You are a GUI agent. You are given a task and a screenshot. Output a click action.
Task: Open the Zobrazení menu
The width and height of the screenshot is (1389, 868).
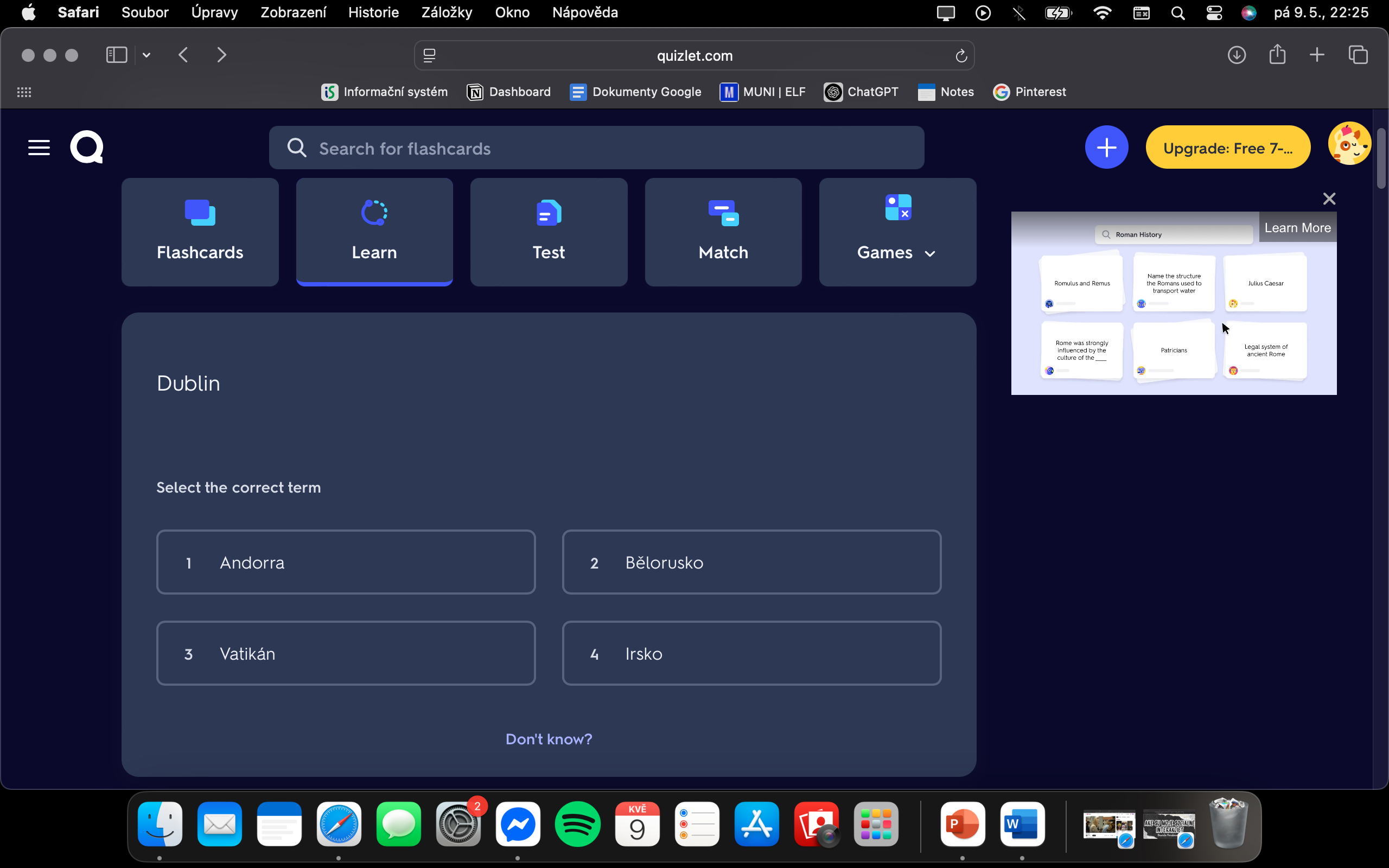[293, 12]
